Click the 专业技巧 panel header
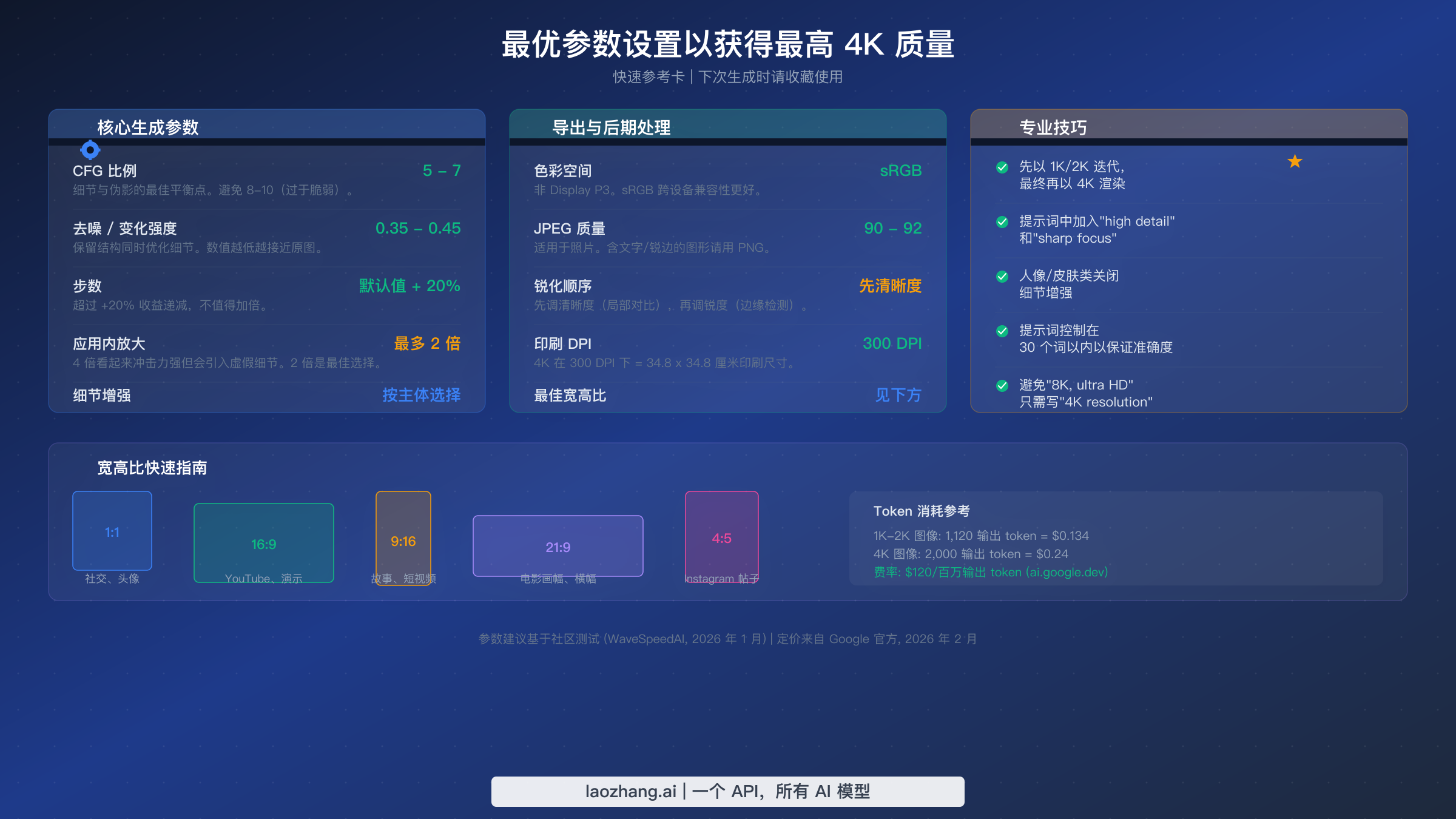The height and width of the screenshot is (819, 1456). (1053, 128)
